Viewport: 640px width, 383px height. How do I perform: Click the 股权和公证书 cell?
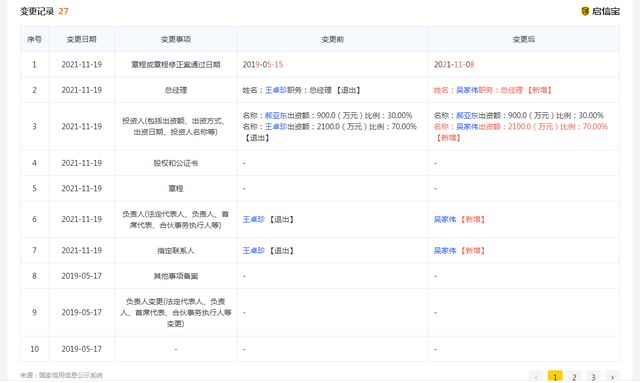[176, 163]
